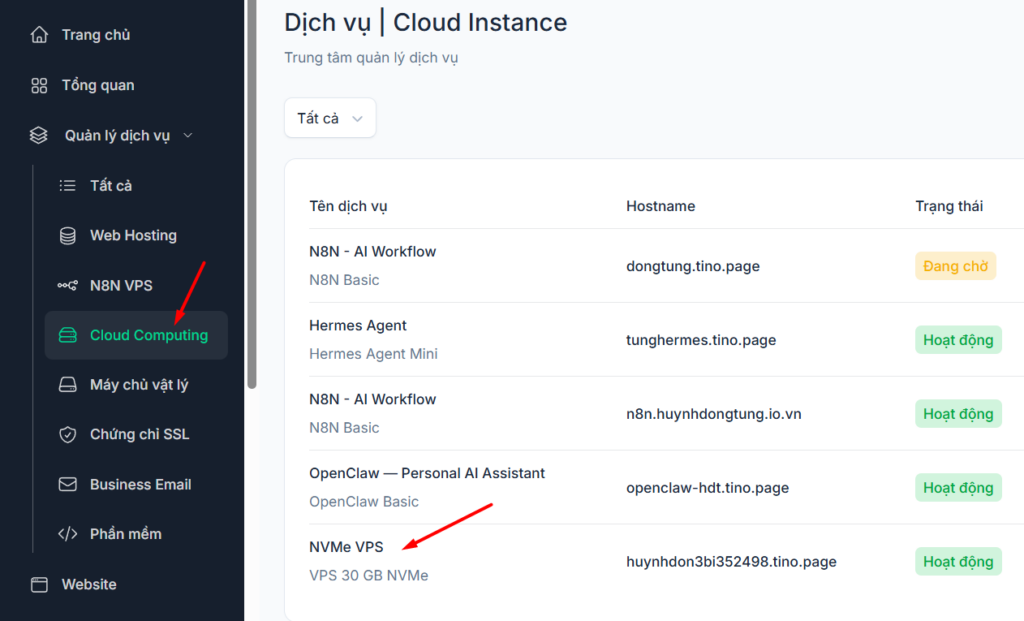
Task: Click the VPS 30 GB NVMe plan text
Action: click(x=368, y=575)
